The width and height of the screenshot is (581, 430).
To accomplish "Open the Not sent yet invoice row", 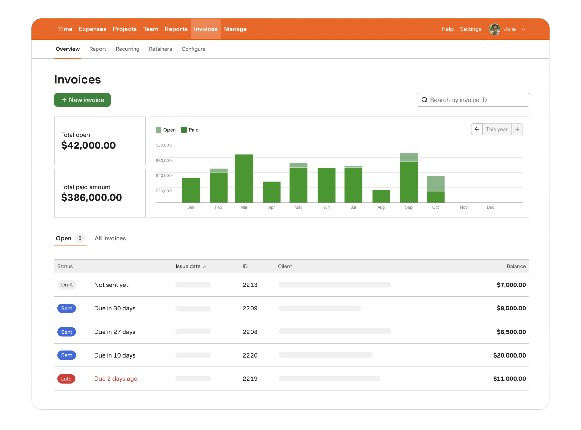I will coord(291,285).
